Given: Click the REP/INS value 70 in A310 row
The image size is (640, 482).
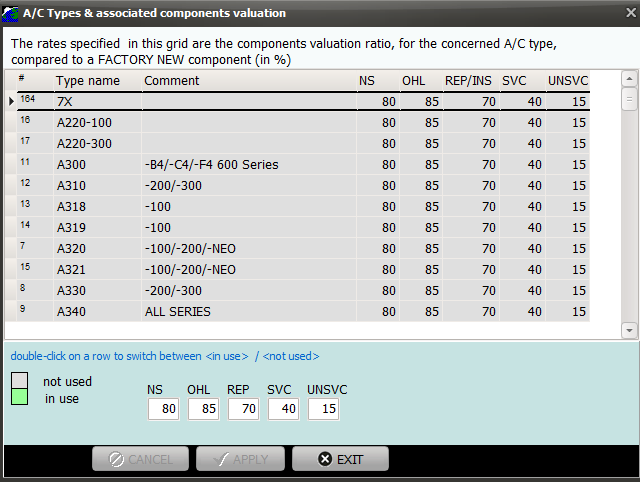Looking at the screenshot, I should (471, 185).
